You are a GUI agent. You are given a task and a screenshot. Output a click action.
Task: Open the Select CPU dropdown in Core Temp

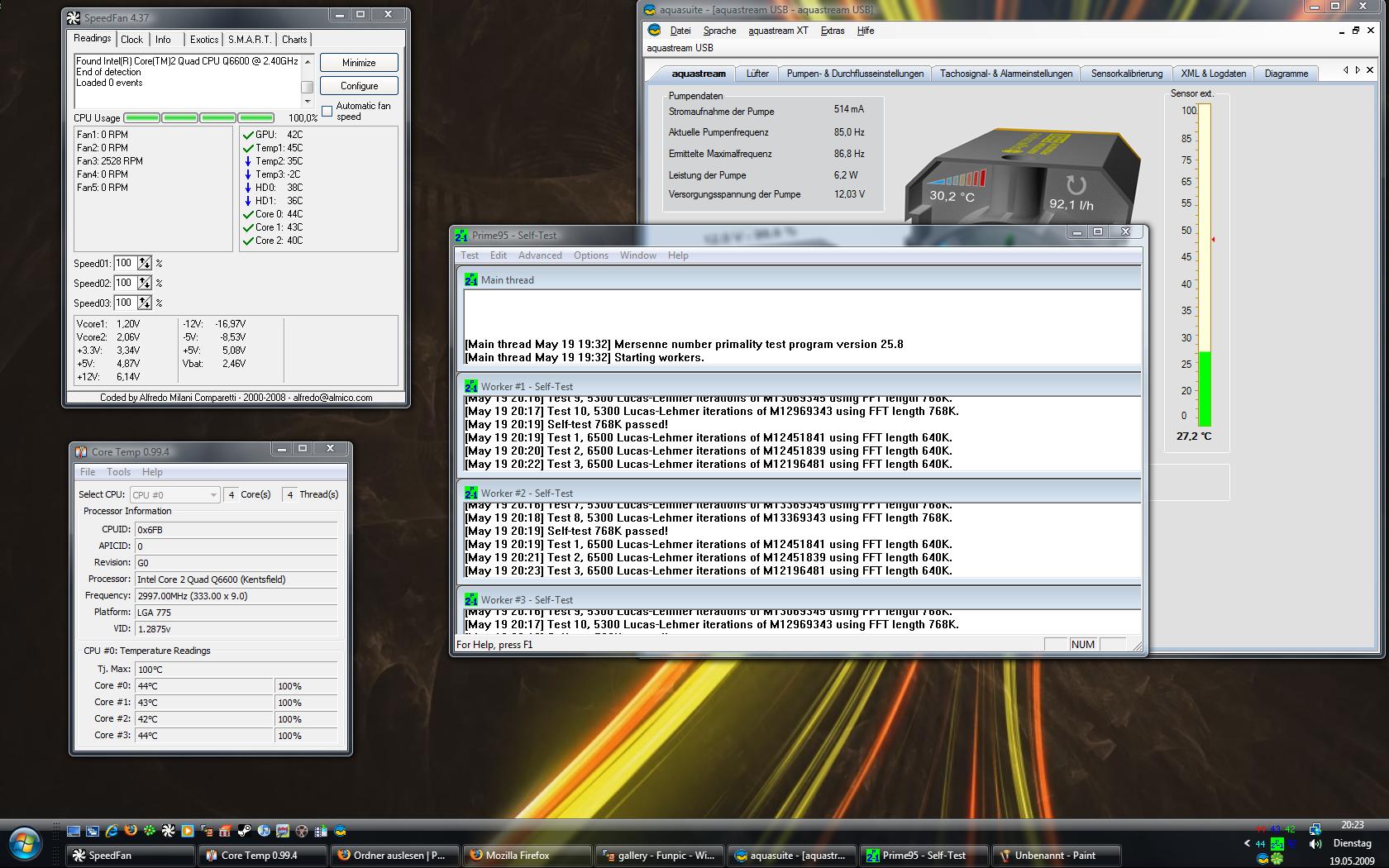coord(174,494)
